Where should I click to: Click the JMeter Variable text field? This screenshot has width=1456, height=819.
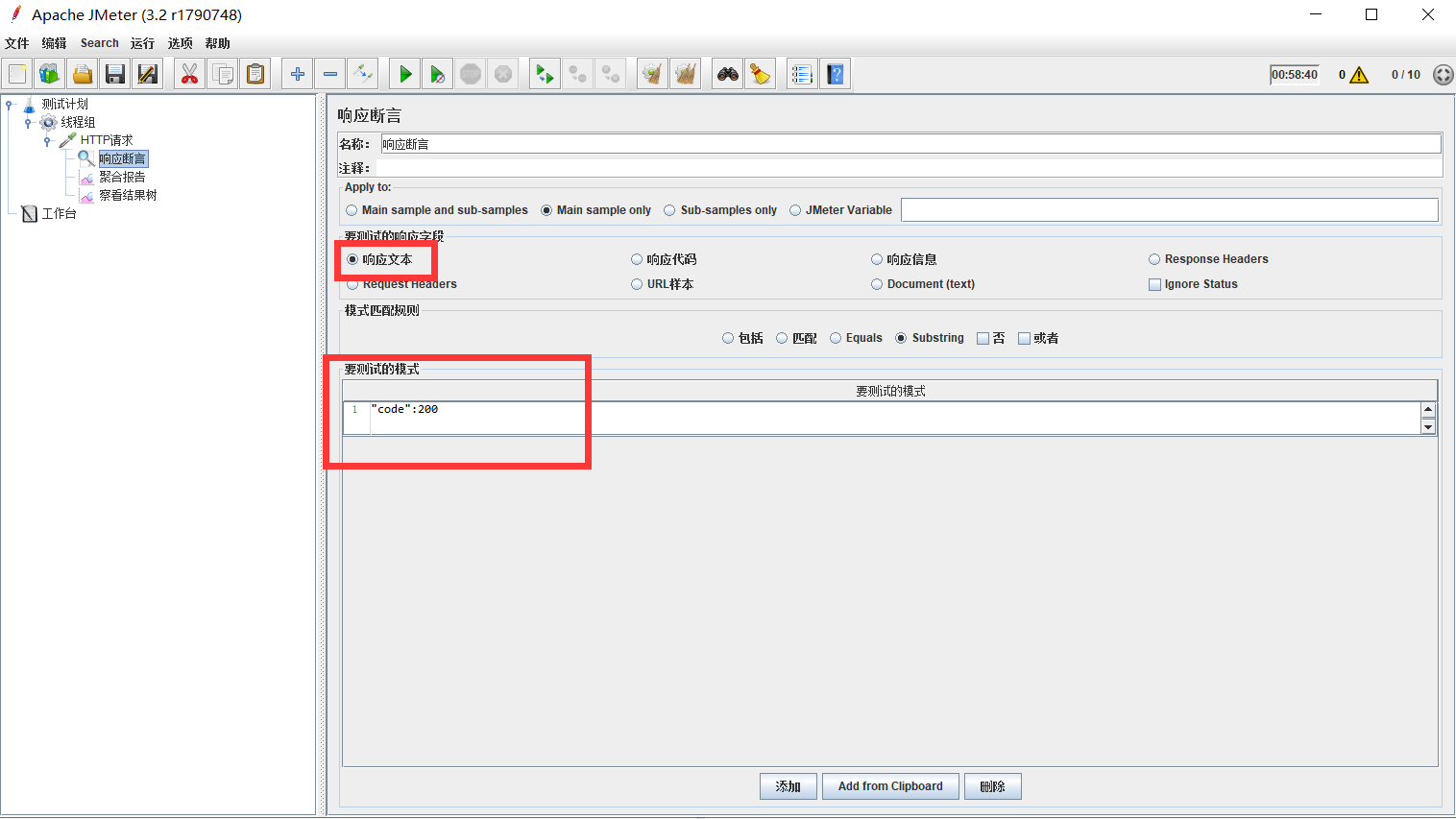pos(1169,210)
